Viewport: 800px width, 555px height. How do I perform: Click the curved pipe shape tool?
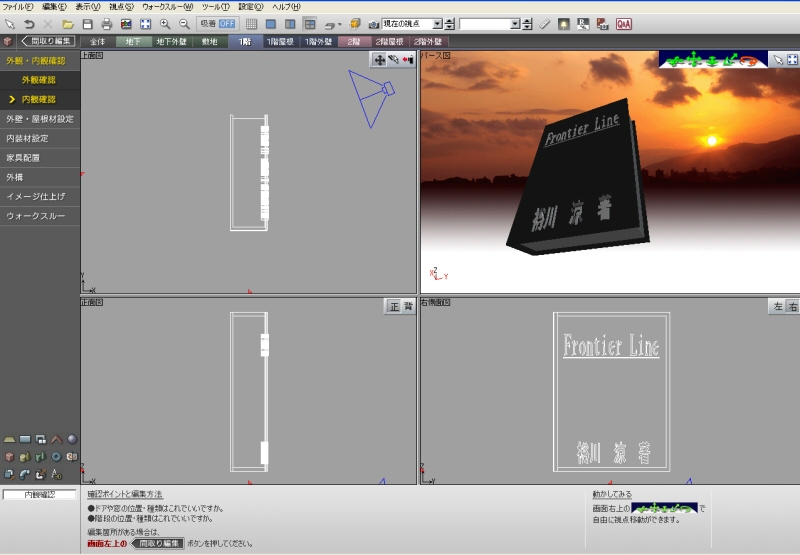(x=24, y=474)
